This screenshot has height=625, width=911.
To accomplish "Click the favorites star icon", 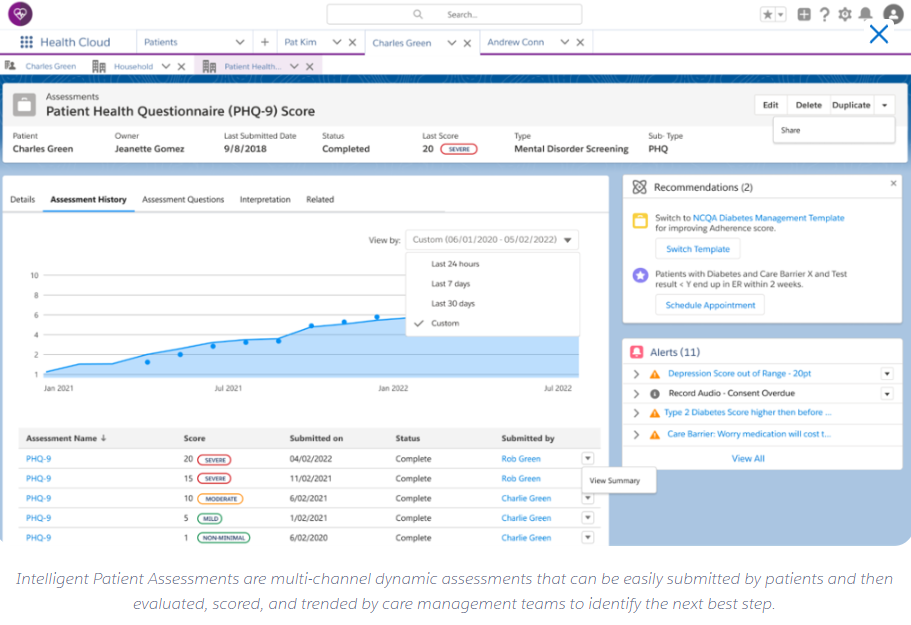I will pos(768,14).
